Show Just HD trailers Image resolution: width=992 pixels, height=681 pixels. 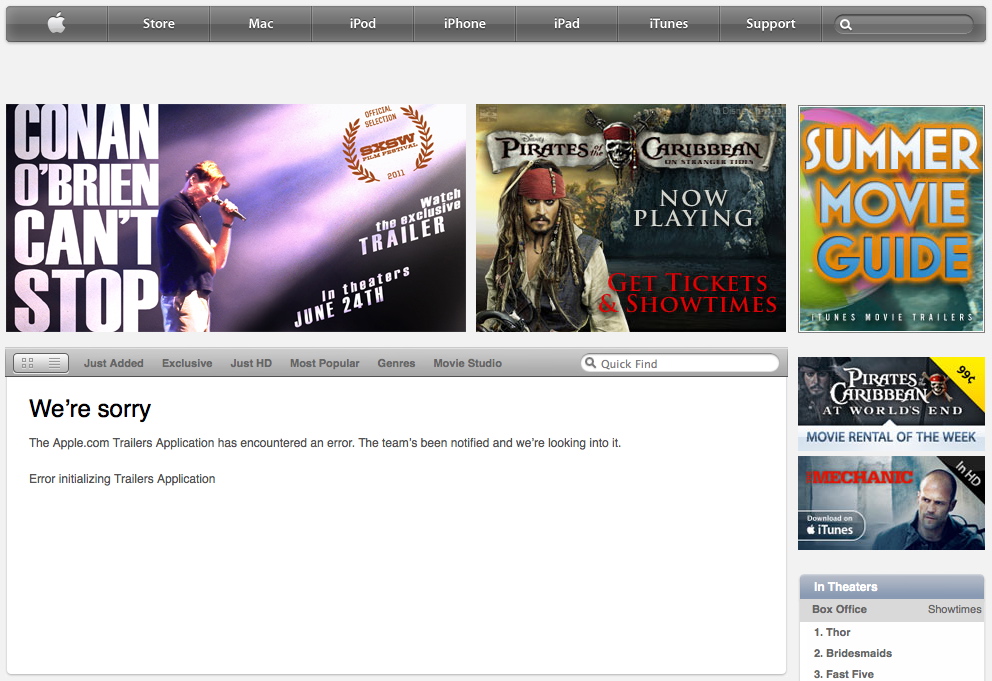pos(251,363)
